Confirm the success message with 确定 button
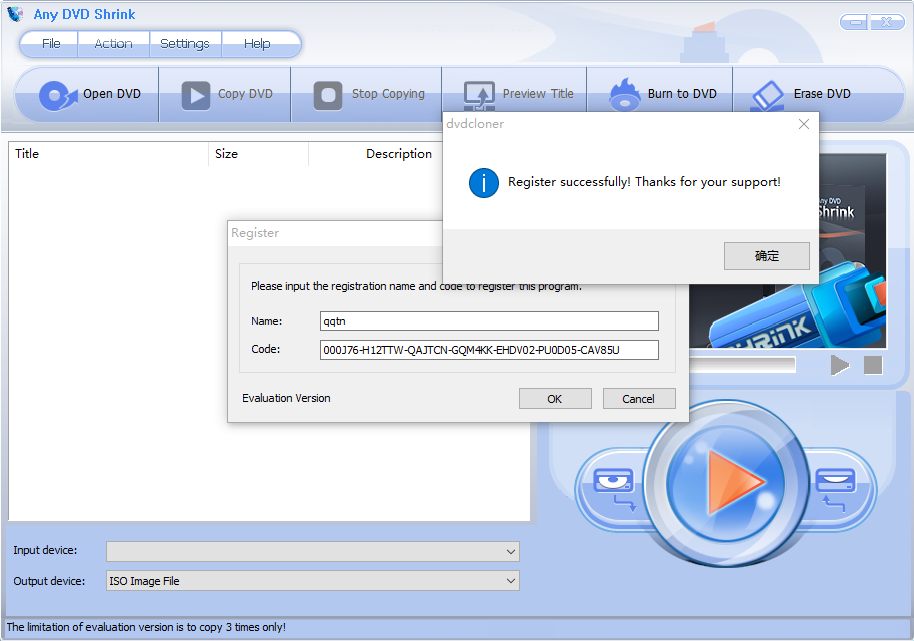This screenshot has width=914, height=641. point(766,256)
